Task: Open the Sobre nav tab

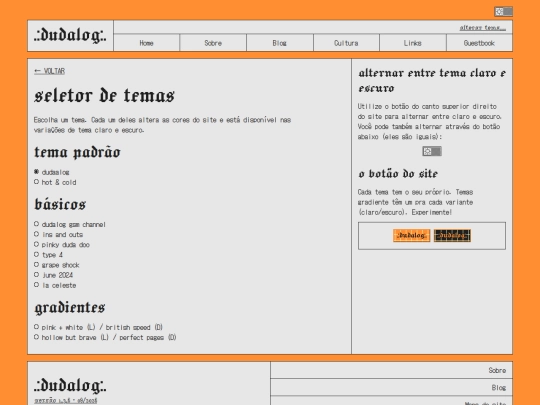Action: [213, 43]
